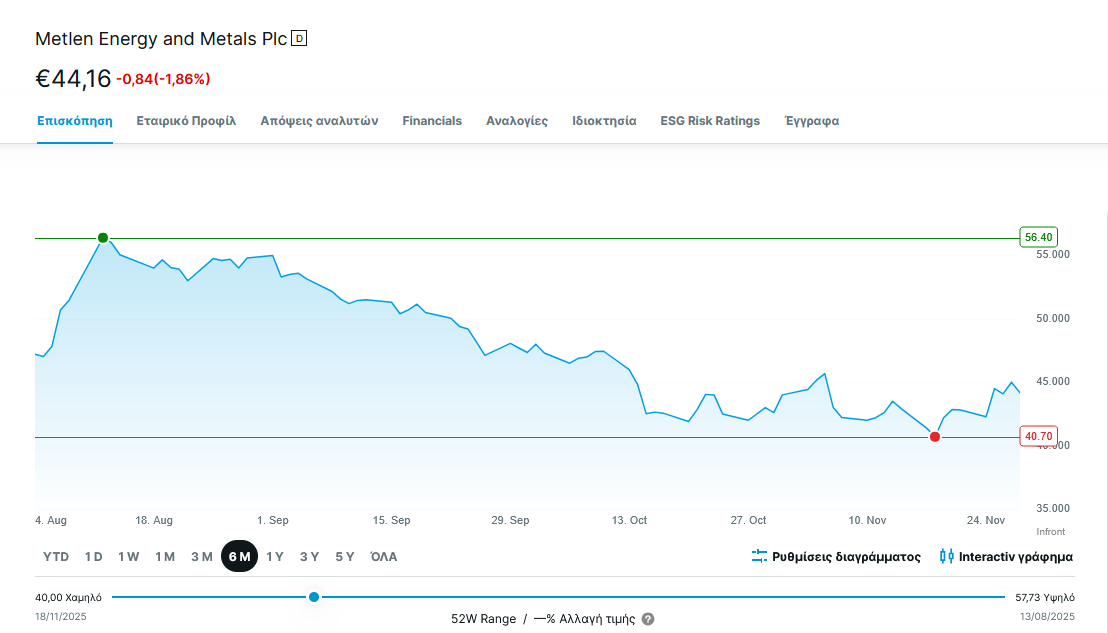
Task: Click the 52W range slider handle
Action: point(314,597)
